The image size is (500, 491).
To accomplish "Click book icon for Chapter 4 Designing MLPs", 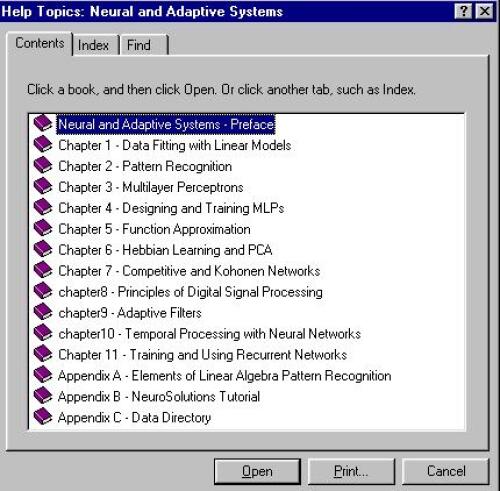I will click(43, 207).
